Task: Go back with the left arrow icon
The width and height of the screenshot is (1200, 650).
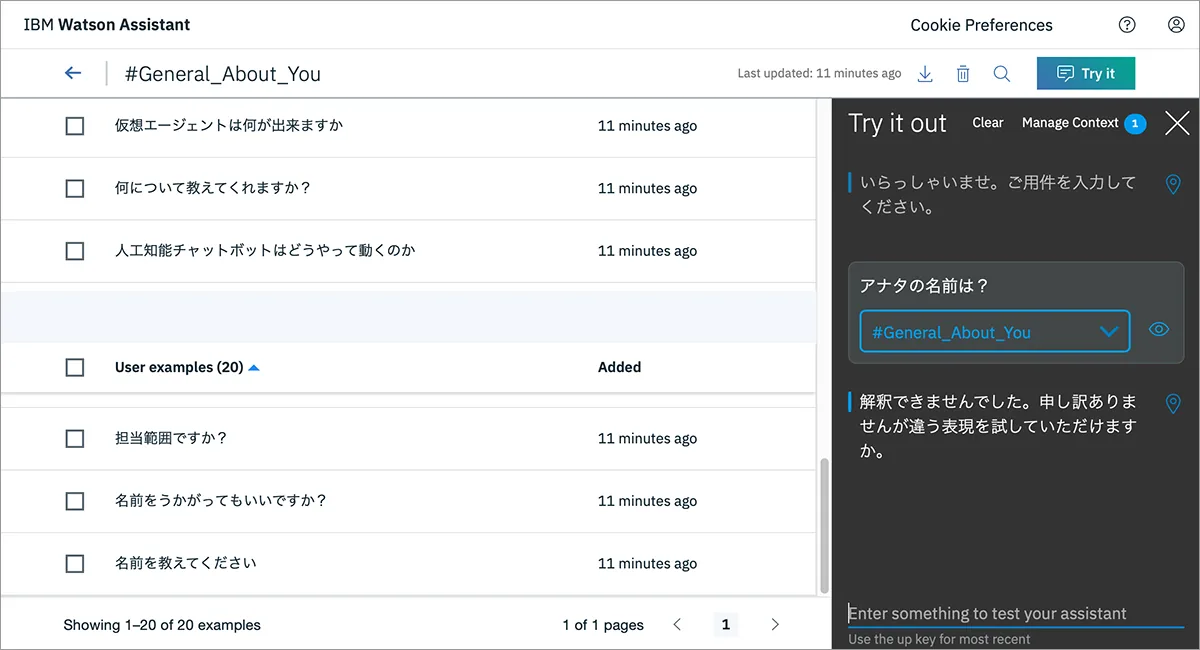Action: click(72, 73)
